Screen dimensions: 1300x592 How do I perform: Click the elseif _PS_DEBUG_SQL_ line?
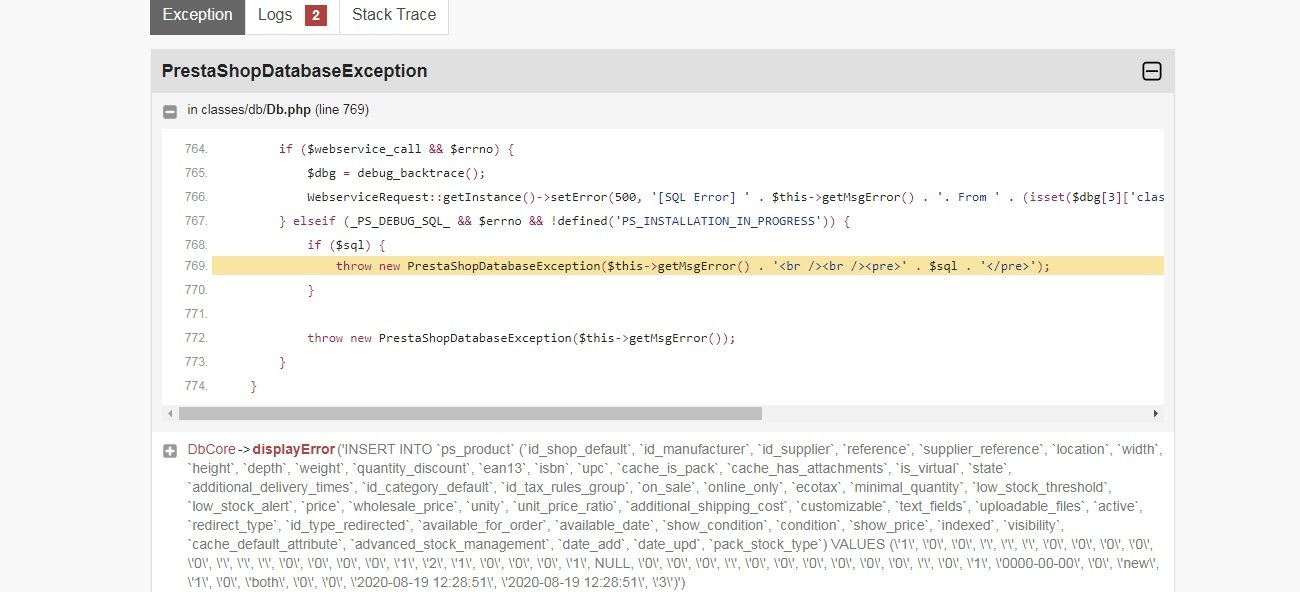[564, 221]
